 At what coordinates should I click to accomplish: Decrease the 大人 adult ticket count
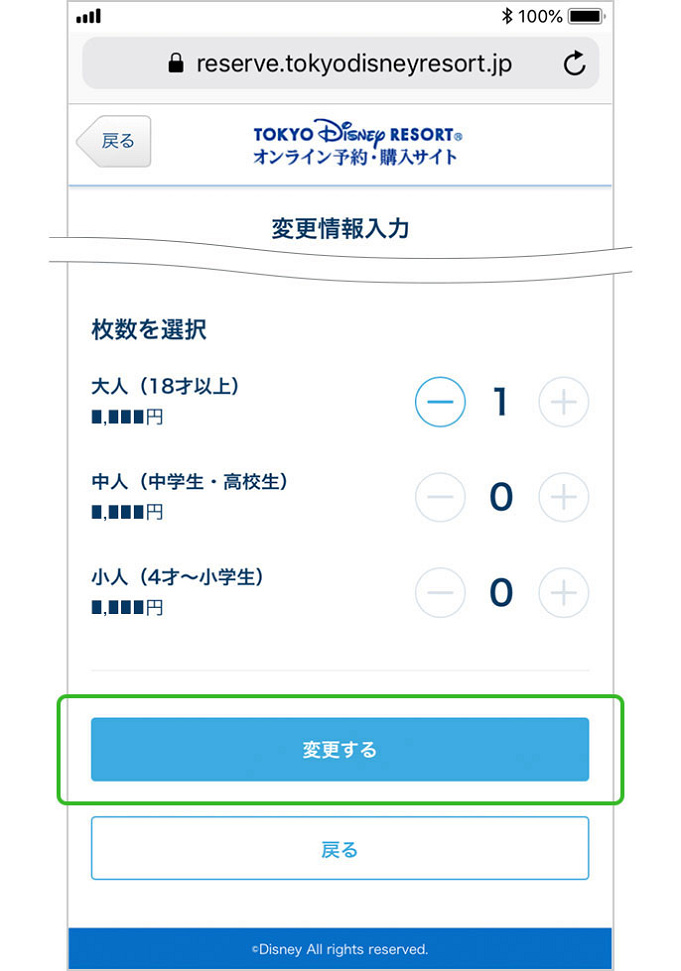(x=440, y=402)
